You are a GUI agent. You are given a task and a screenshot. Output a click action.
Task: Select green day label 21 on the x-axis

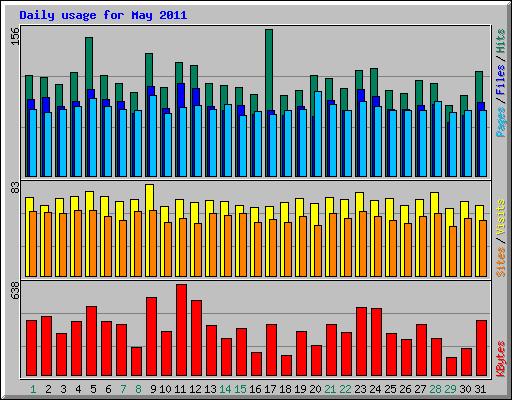click(330, 389)
